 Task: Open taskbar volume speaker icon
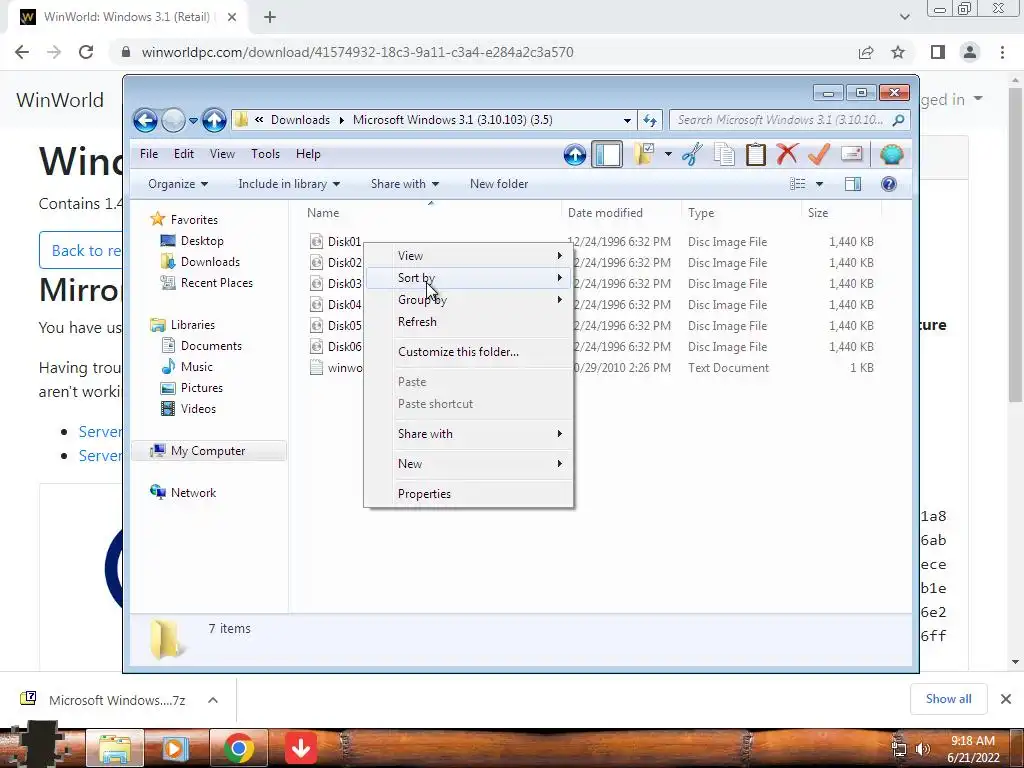pyautogui.click(x=922, y=749)
